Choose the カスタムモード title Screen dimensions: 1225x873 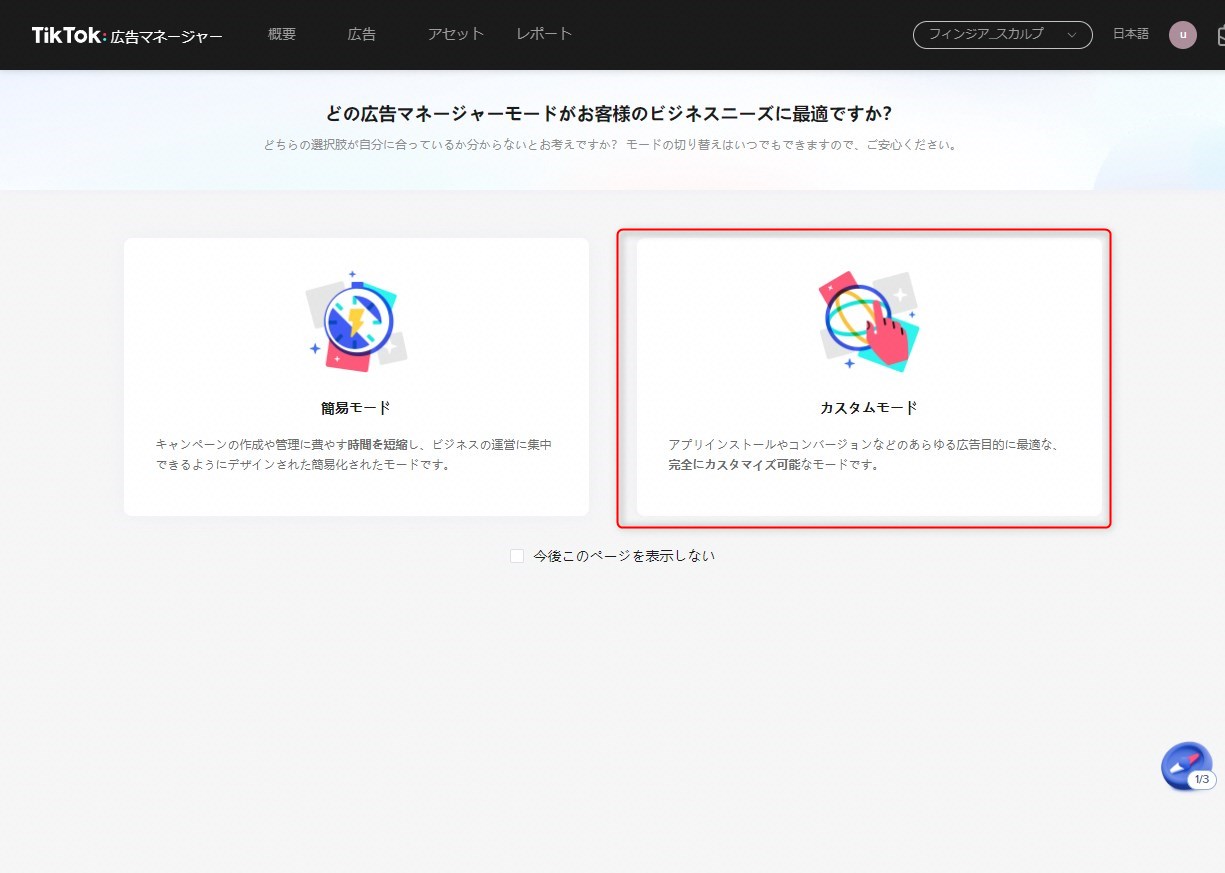(x=868, y=408)
